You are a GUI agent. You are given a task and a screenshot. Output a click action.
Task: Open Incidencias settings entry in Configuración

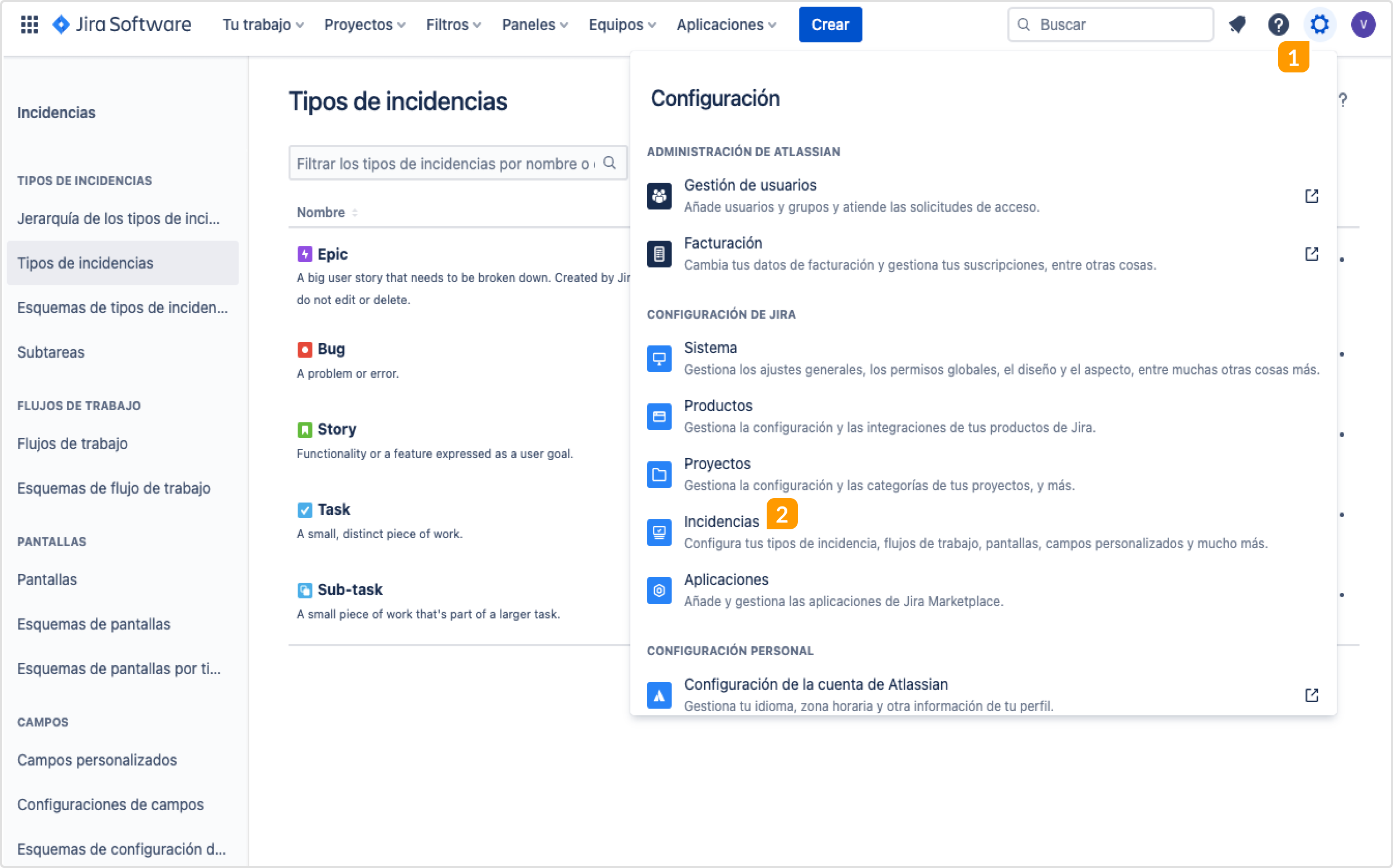click(982, 533)
